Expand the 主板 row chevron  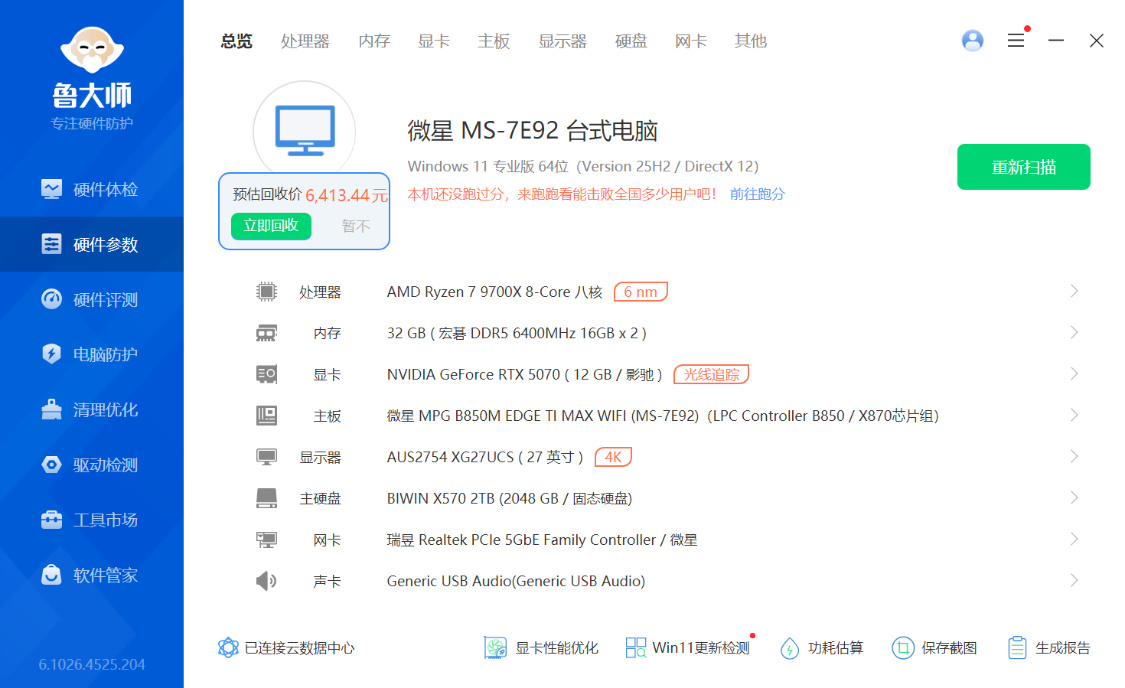1074,415
